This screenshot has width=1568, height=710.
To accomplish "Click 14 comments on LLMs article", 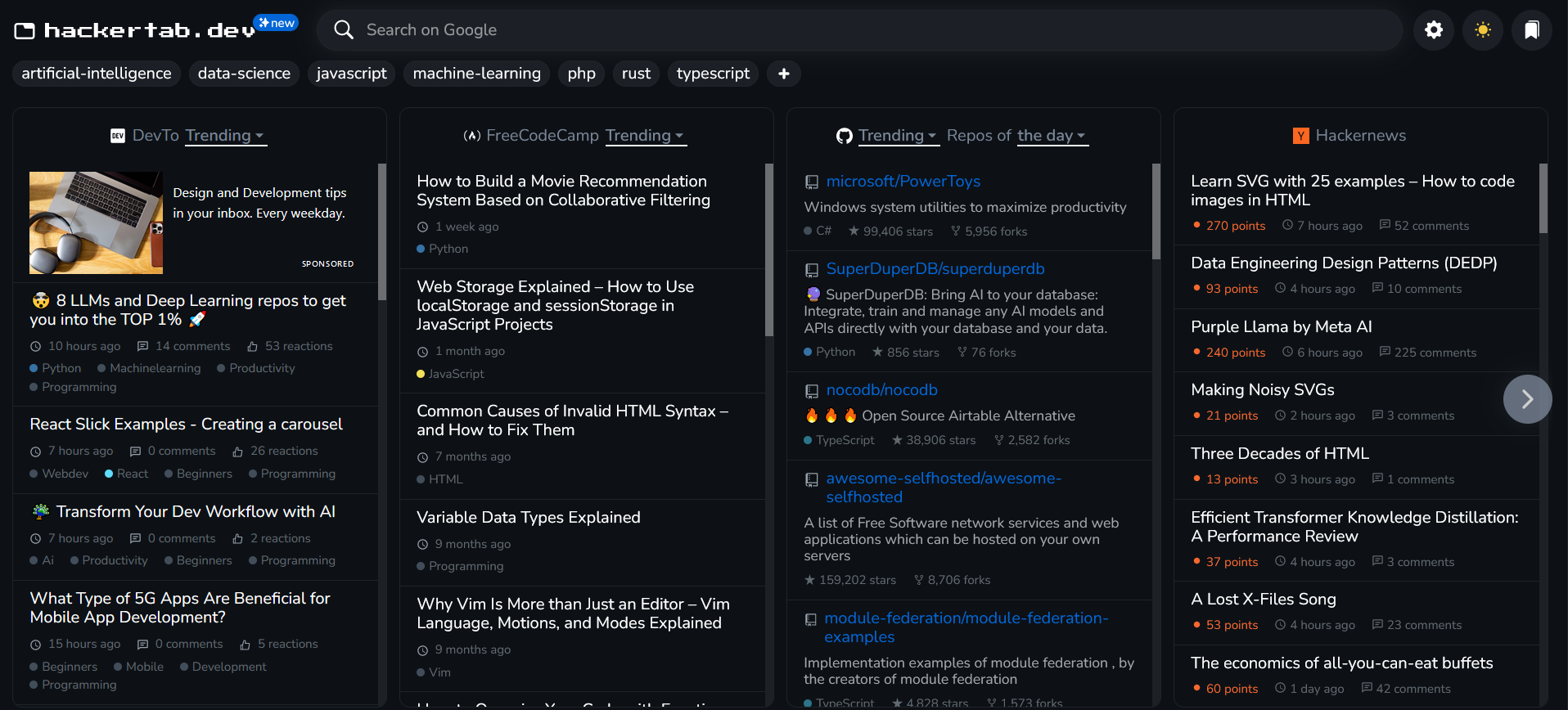I will [184, 346].
